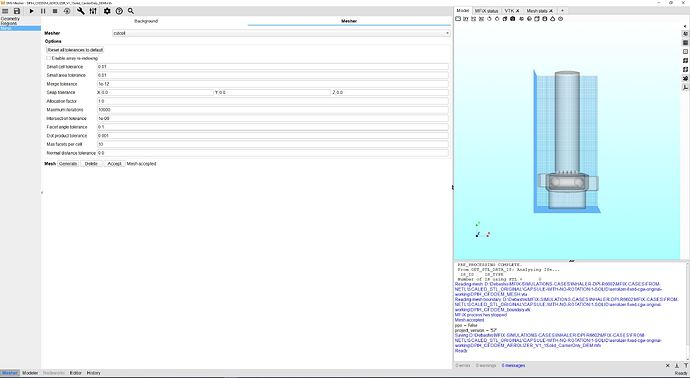The image size is (690, 378).
Task: Clear the console with the X icon
Action: point(668,366)
